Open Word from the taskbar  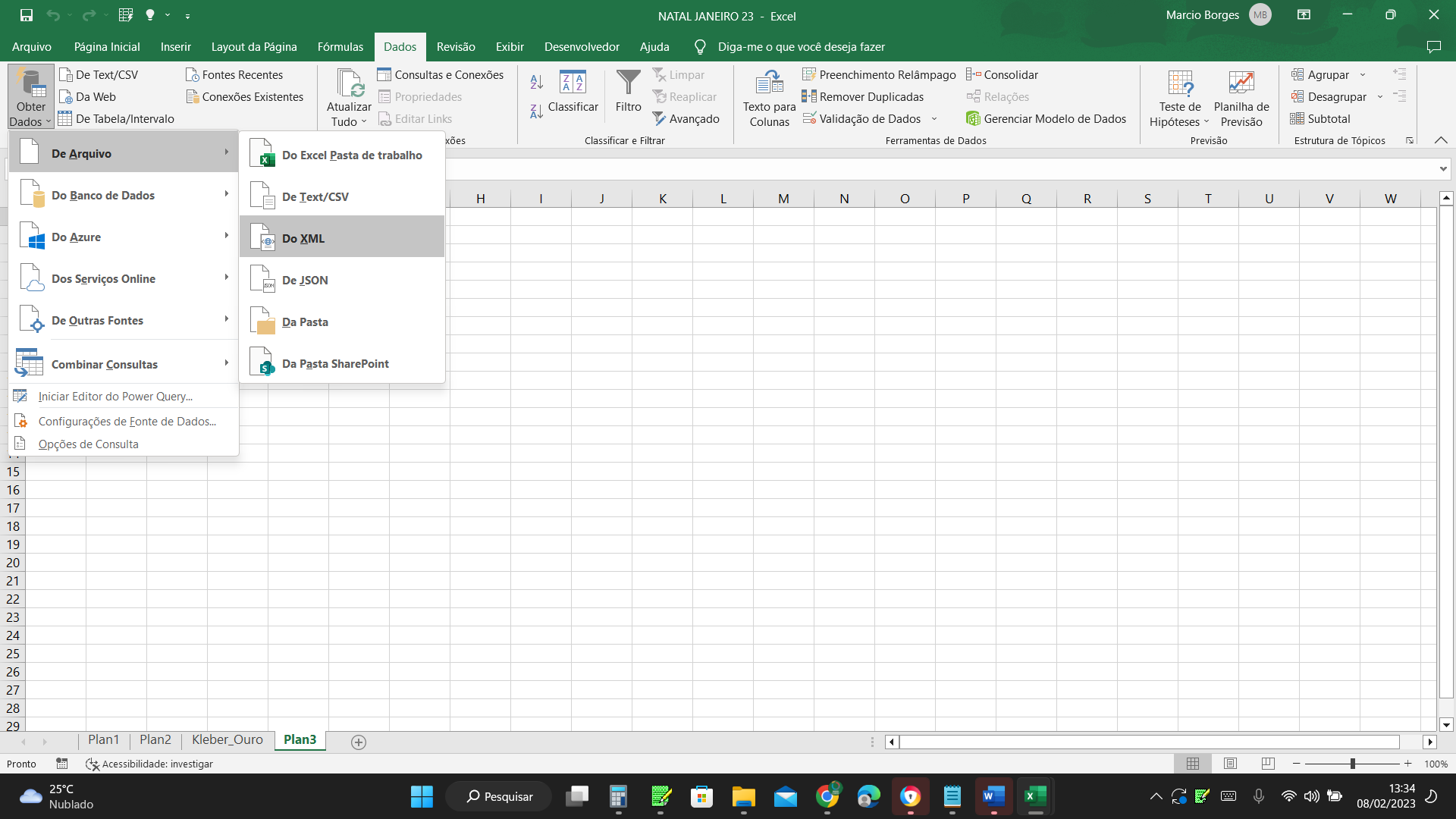(993, 796)
